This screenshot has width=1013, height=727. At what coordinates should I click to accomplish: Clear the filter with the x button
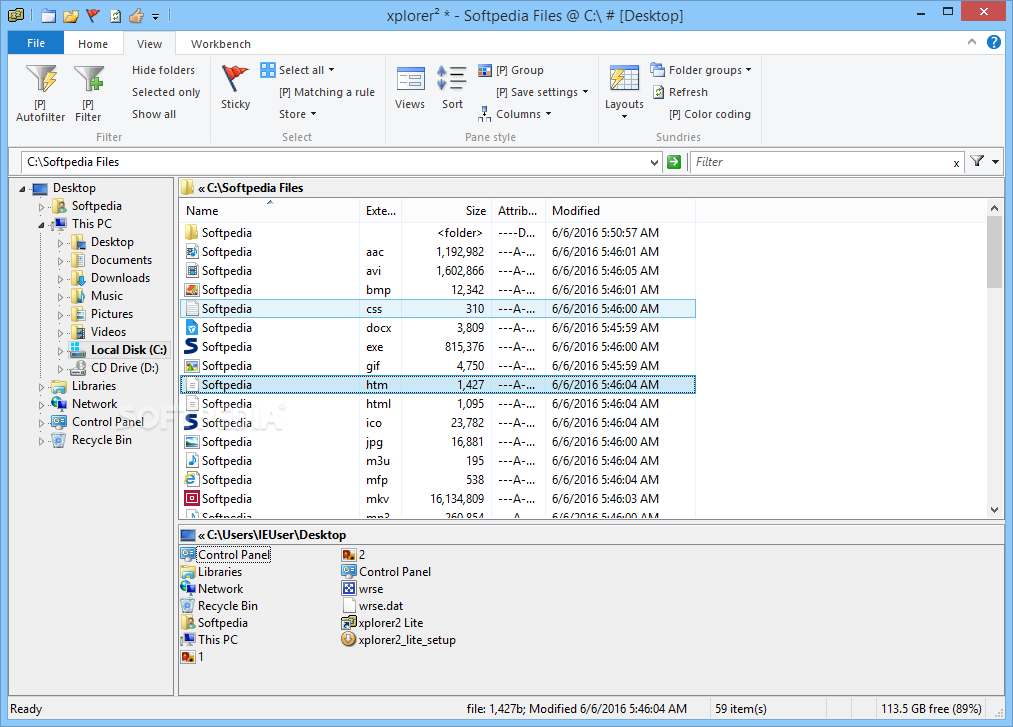(956, 163)
